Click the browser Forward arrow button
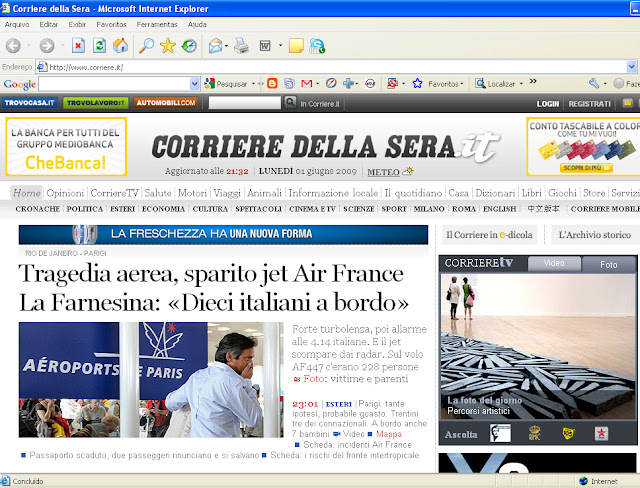 47,46
